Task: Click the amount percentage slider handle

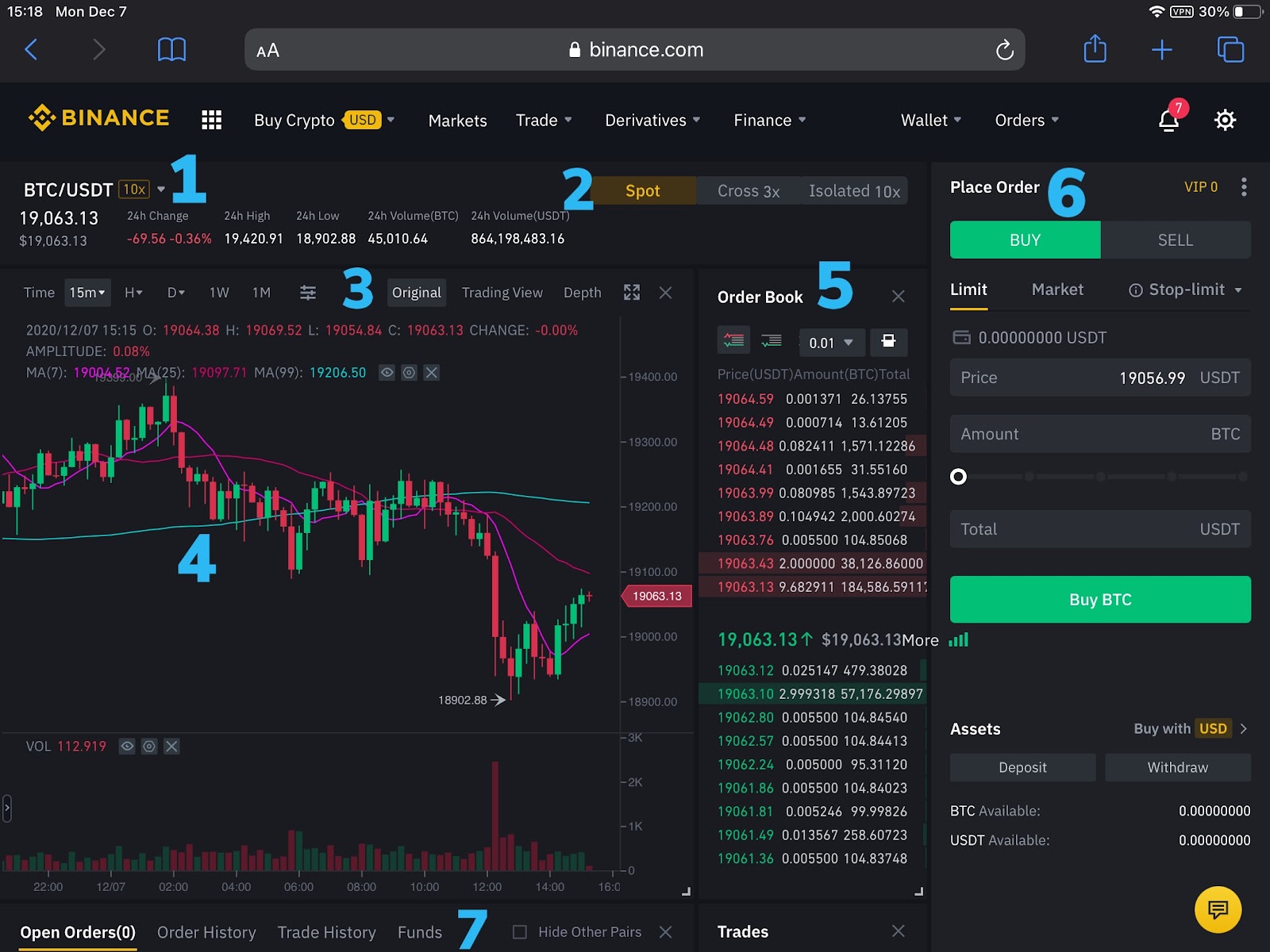Action: pyautogui.click(x=959, y=476)
